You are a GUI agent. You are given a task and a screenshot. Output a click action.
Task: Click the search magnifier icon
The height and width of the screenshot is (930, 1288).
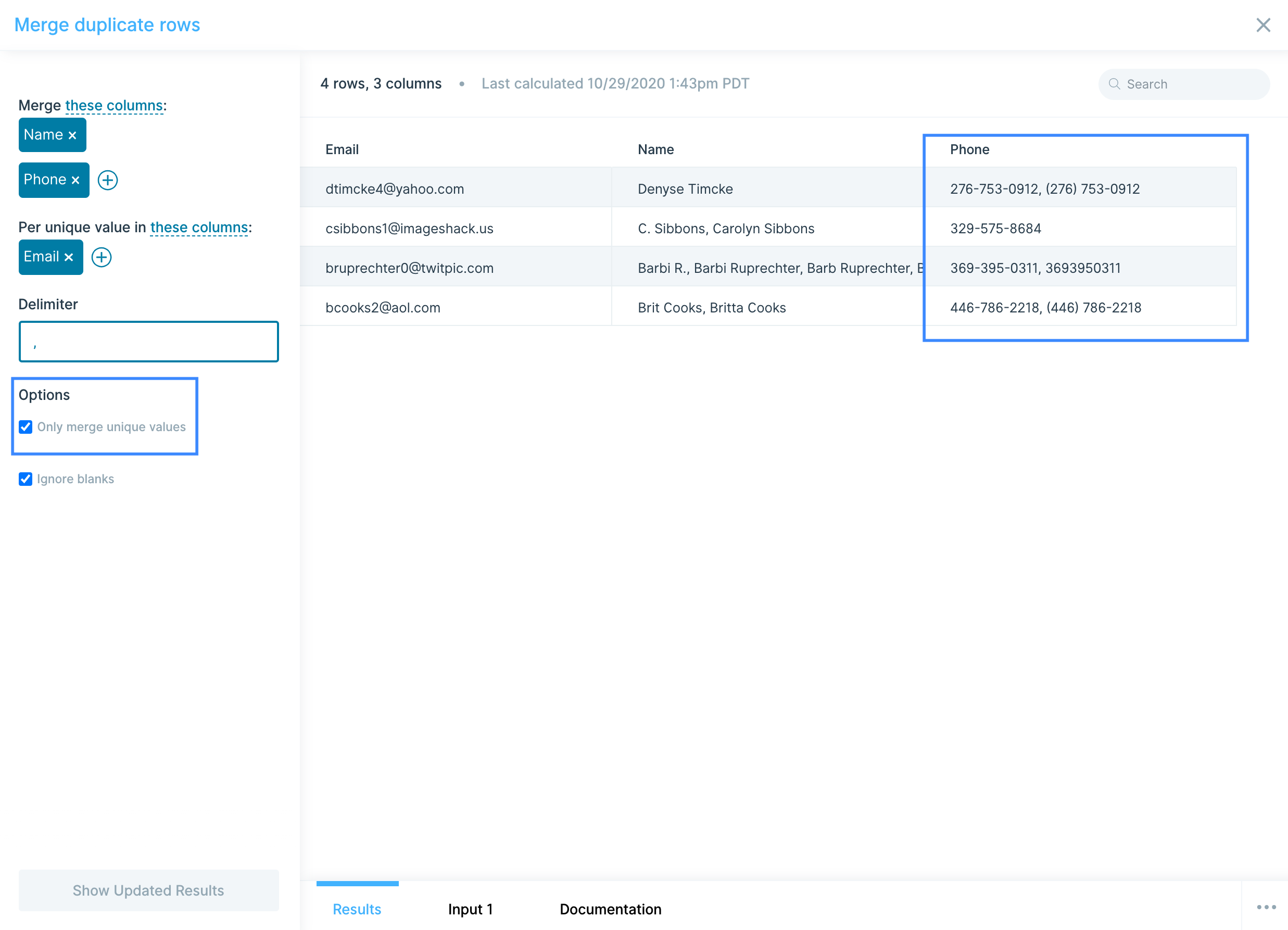tap(1114, 84)
